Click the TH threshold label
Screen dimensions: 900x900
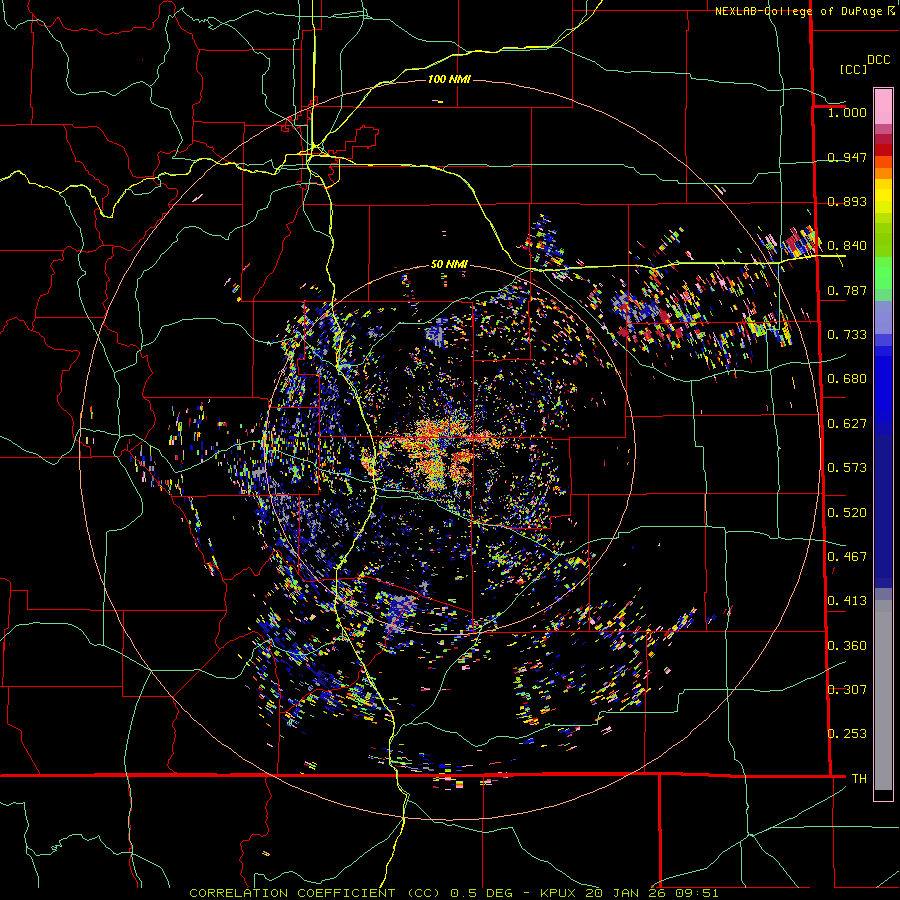pyautogui.click(x=859, y=778)
